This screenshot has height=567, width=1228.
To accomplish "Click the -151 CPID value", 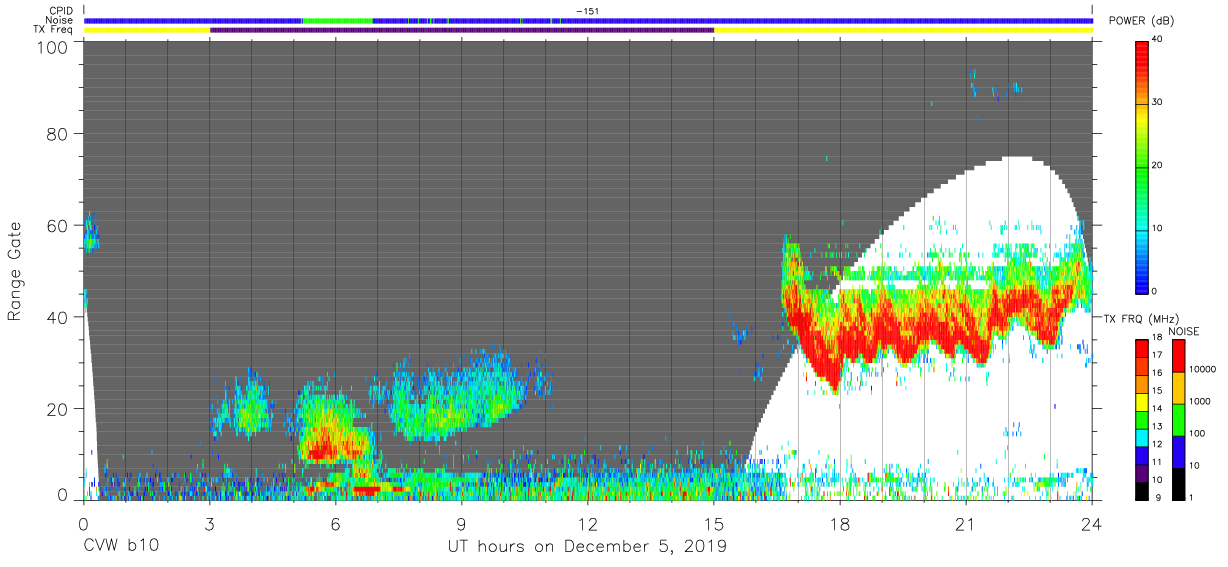I will [587, 11].
